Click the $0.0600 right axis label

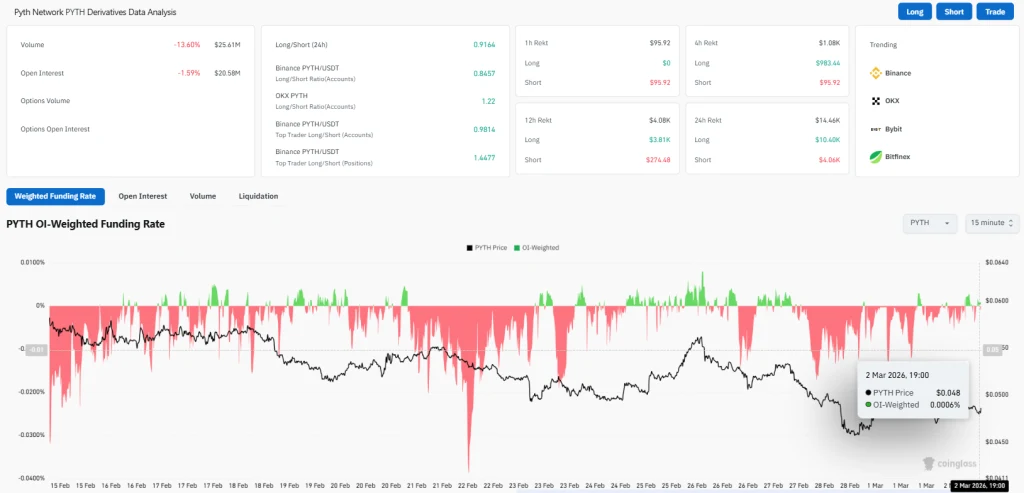997,300
